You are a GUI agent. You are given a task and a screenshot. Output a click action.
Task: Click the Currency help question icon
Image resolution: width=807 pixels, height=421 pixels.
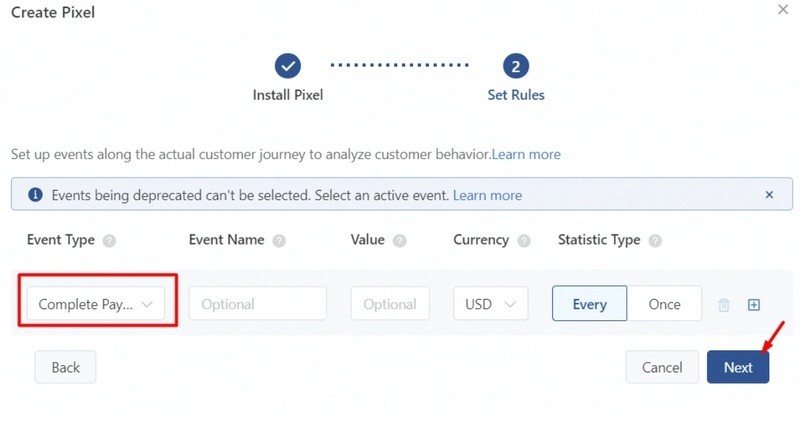pyautogui.click(x=524, y=240)
